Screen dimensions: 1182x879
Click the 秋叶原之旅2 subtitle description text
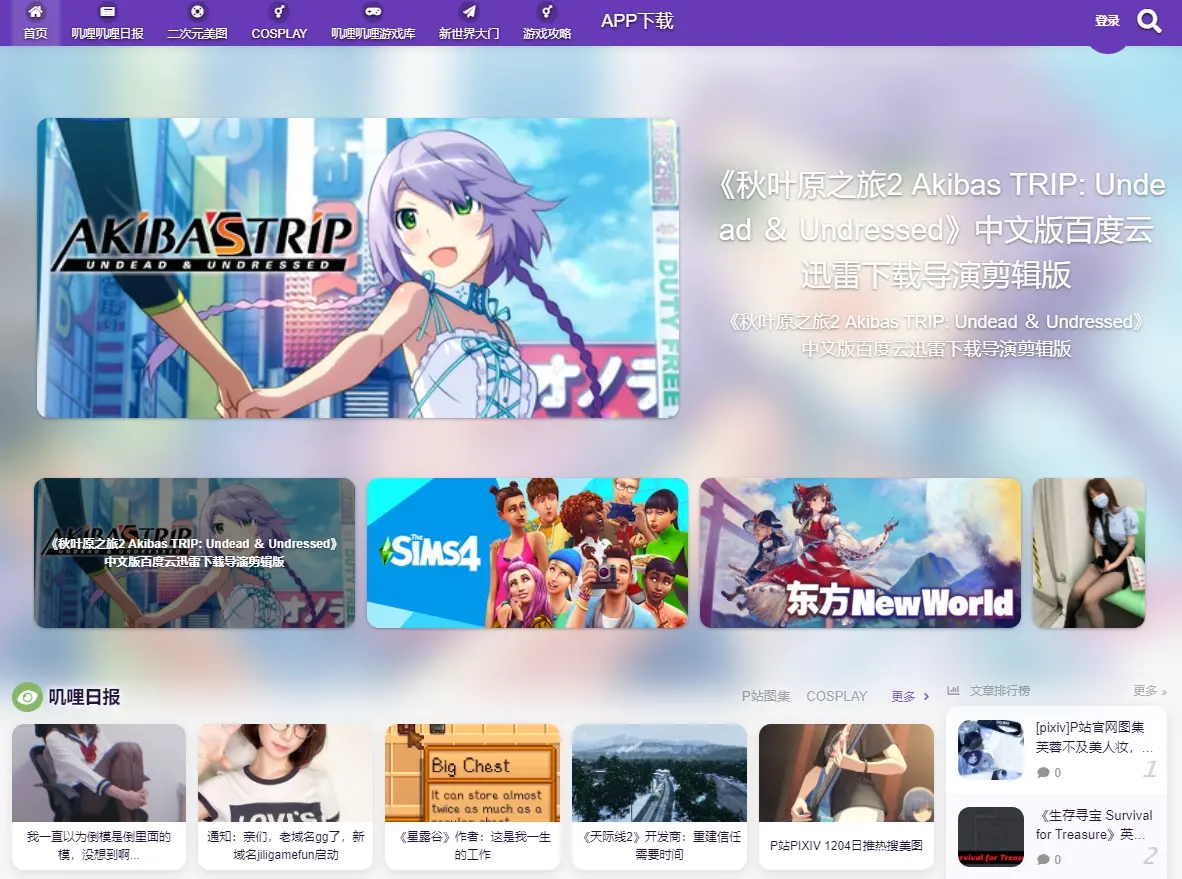[935, 335]
